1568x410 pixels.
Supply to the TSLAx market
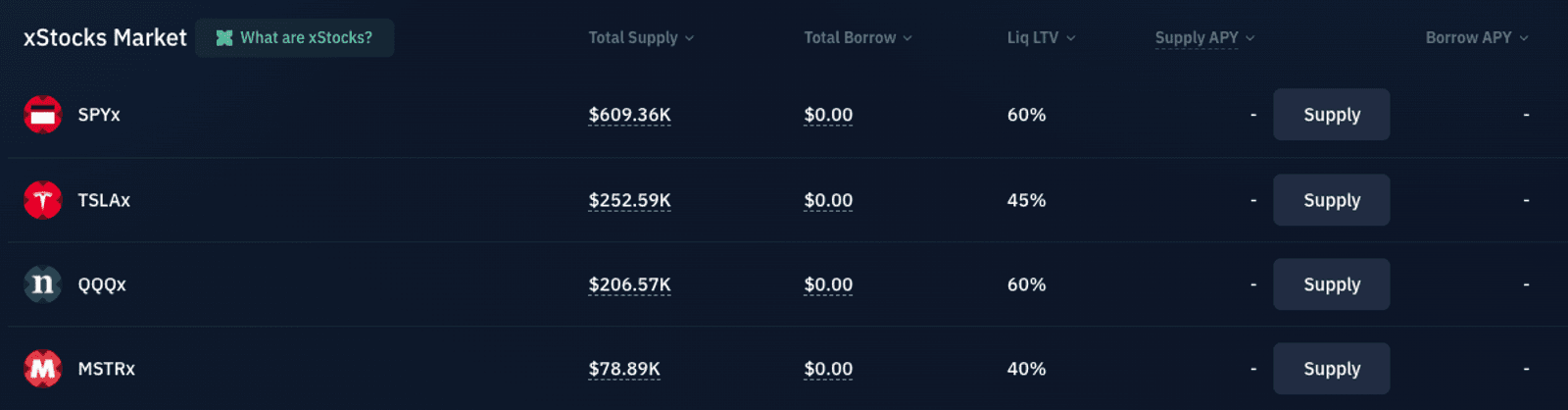tap(1331, 200)
